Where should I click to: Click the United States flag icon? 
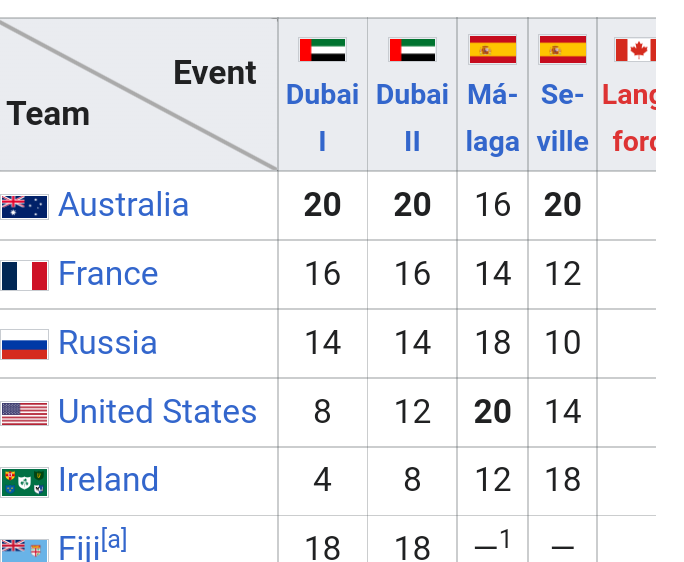[24, 413]
